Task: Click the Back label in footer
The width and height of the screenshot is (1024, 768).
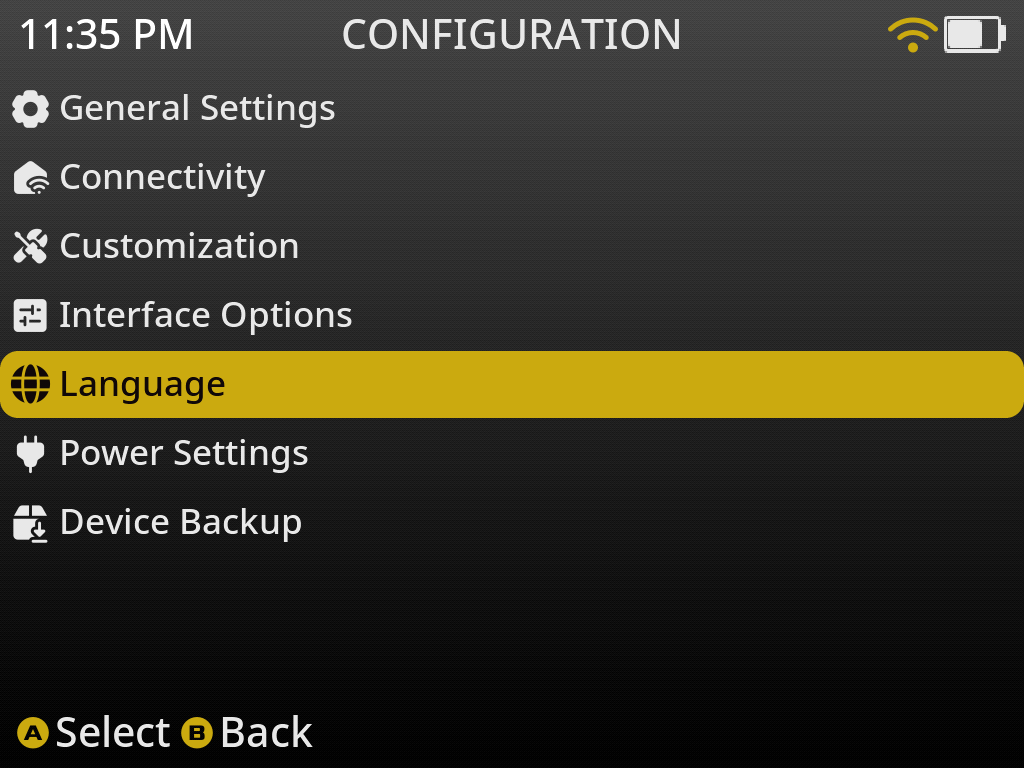Action: click(x=266, y=733)
